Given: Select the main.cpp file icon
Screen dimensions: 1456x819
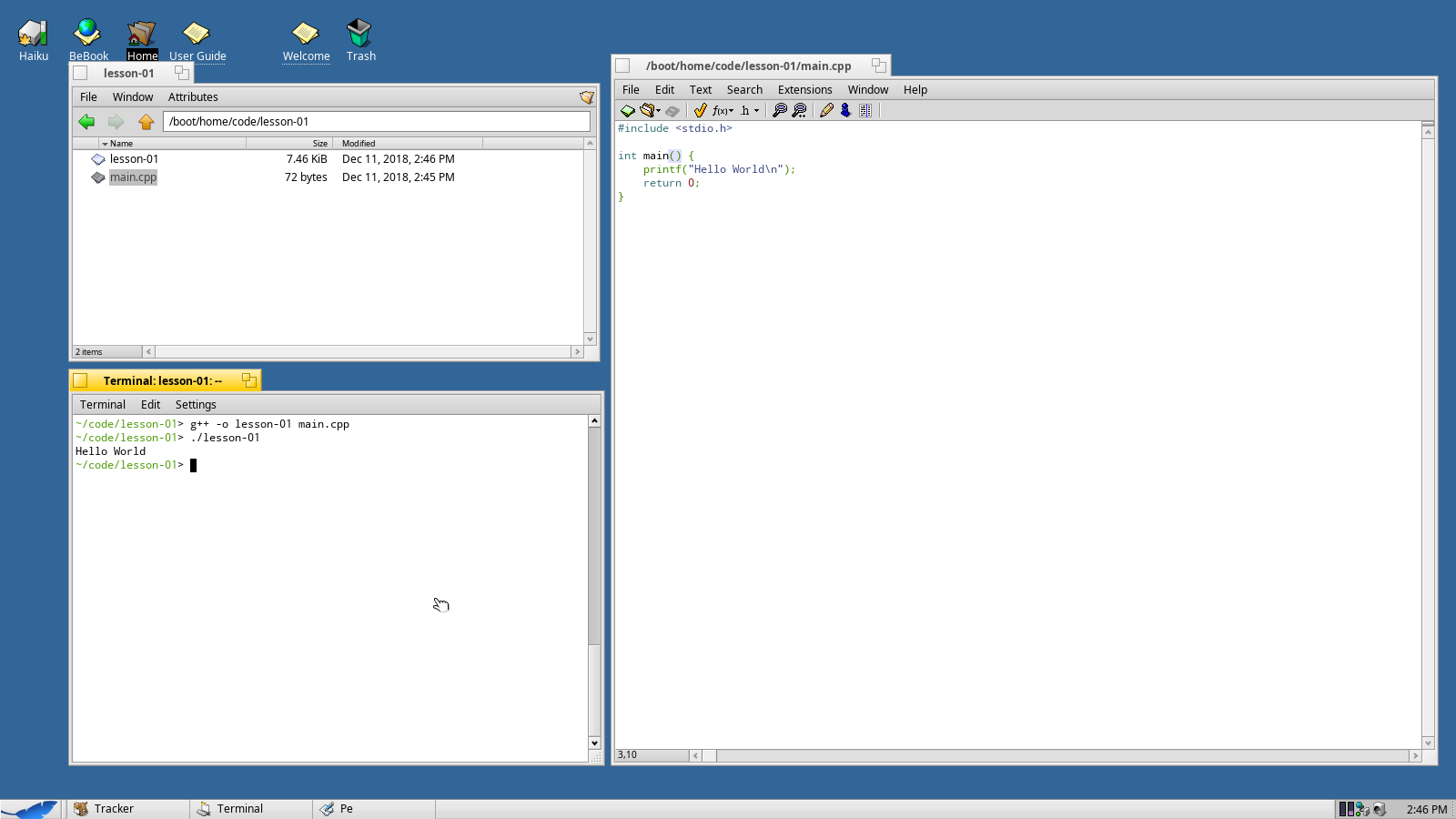Looking at the screenshot, I should click(98, 177).
